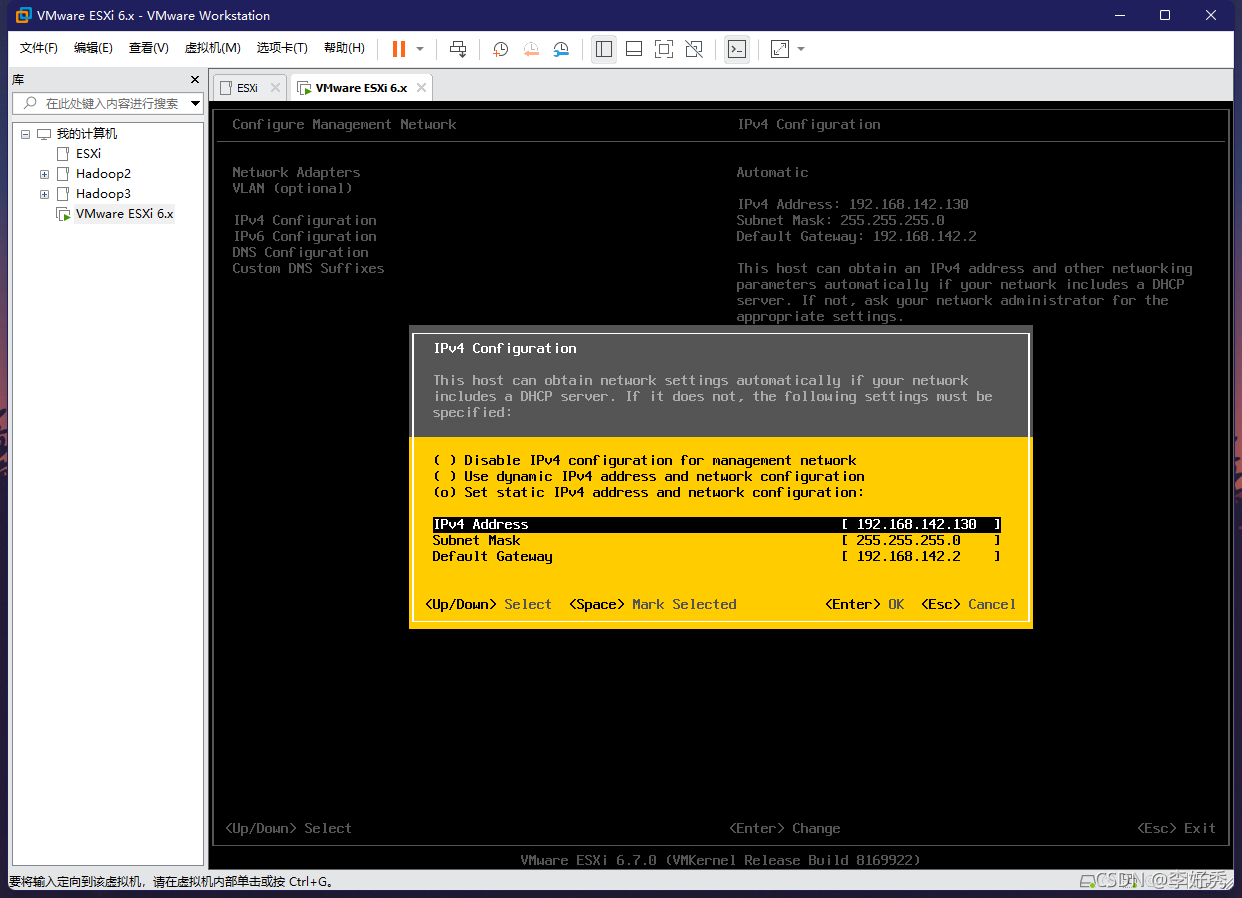
Task: Select Disable IPv4 configuration radio option
Action: click(x=644, y=460)
